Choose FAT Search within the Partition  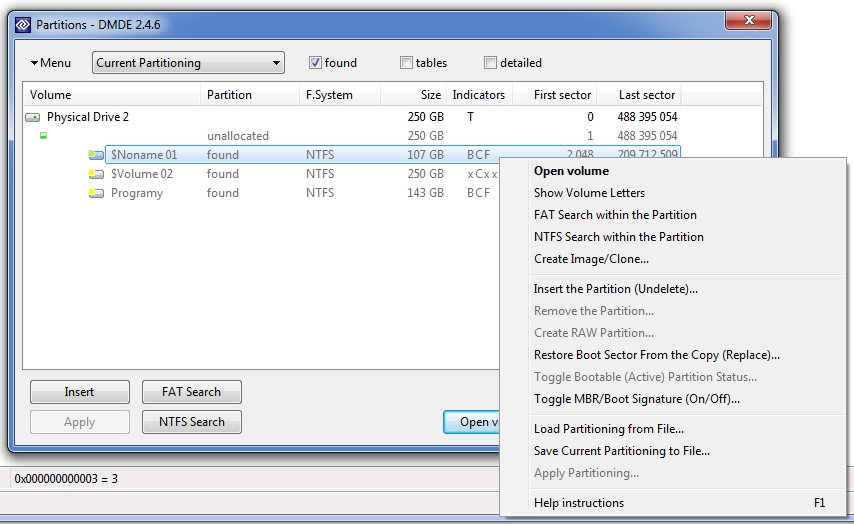tap(673, 215)
